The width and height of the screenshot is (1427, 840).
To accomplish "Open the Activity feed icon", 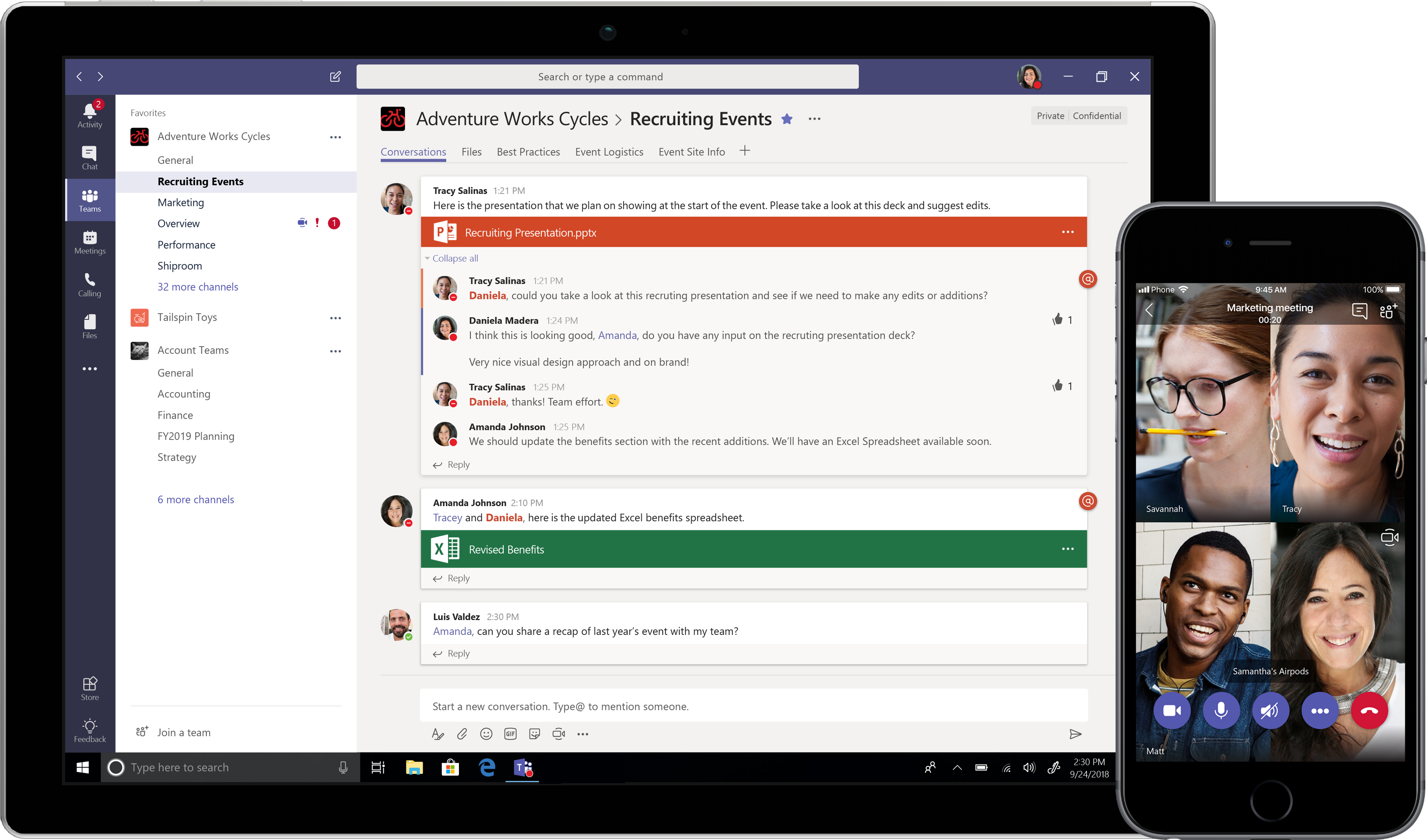I will click(x=90, y=115).
